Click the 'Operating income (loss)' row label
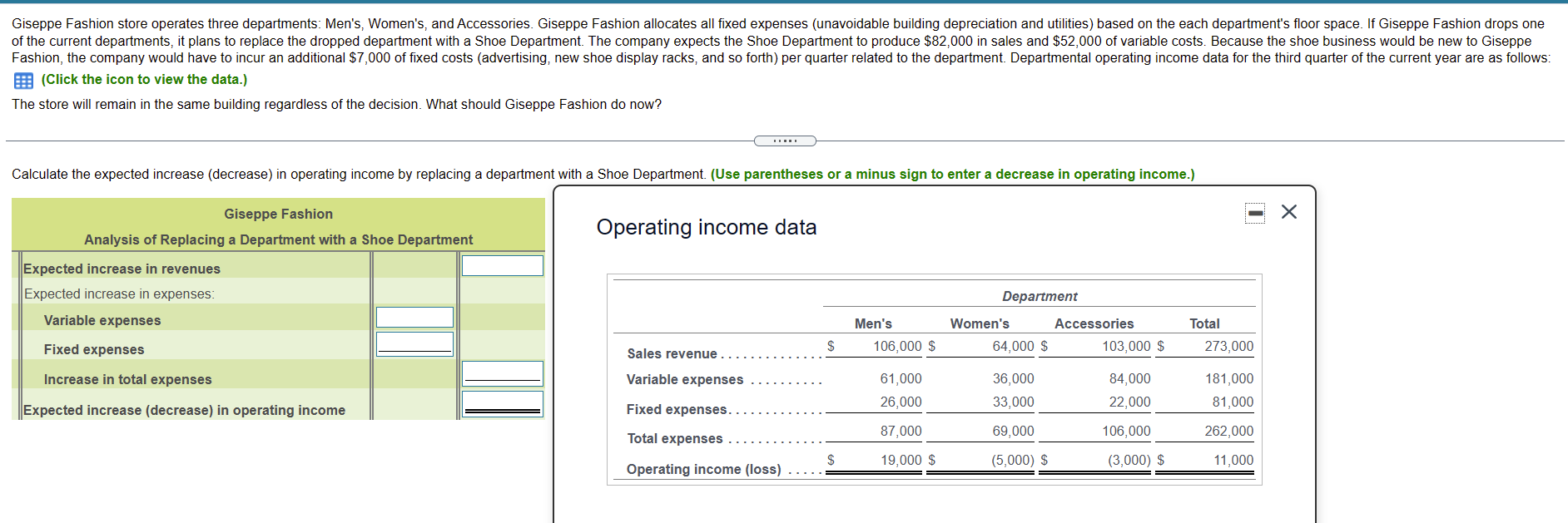 coord(703,469)
